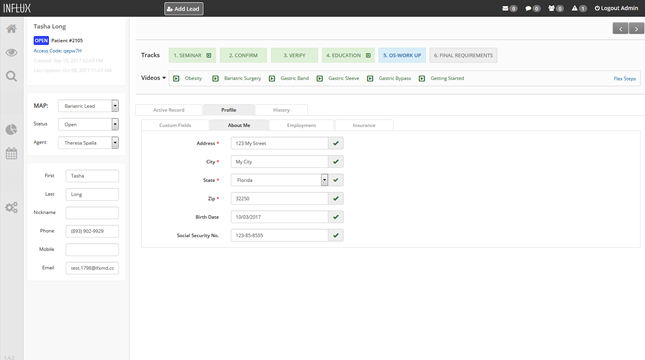Screen dimensions: 645x360
Task: Click the Access Code link
Action: pyautogui.click(x=58, y=51)
